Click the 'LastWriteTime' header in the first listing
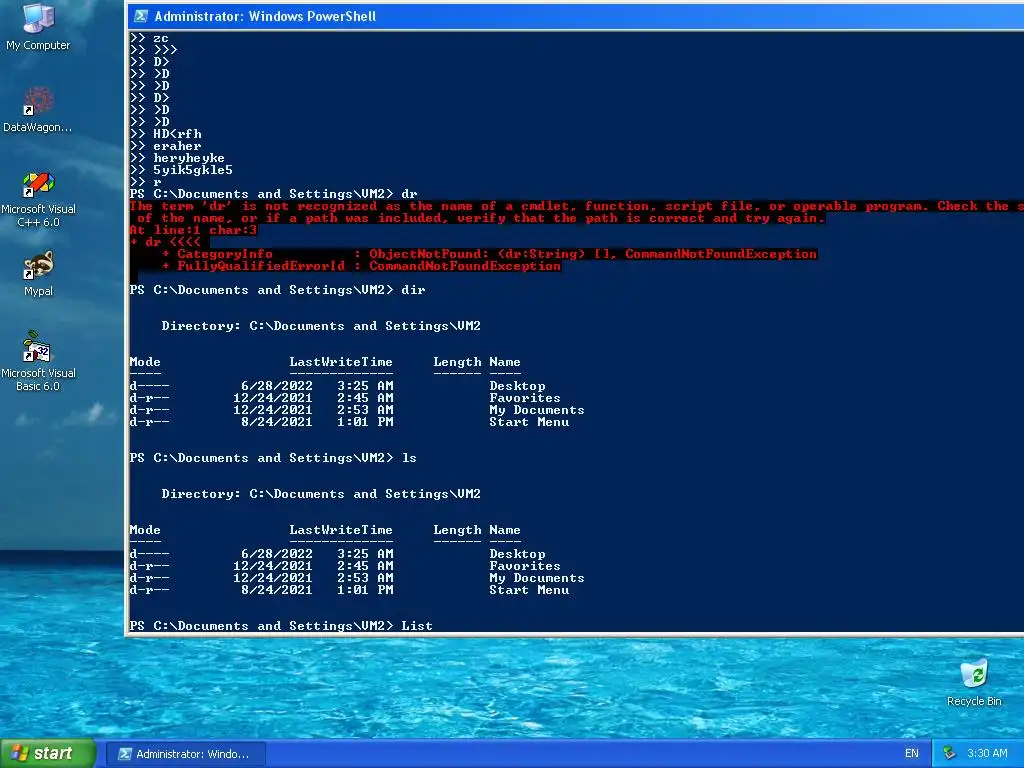The height and width of the screenshot is (768, 1024). [341, 362]
